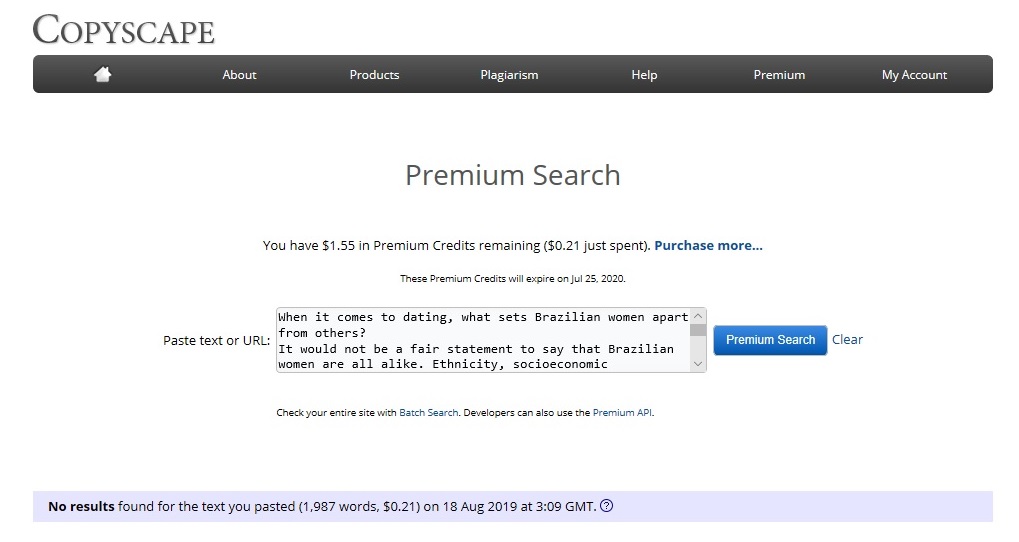Click the Paste text or URL label
The width and height of the screenshot is (1019, 542).
tap(216, 341)
